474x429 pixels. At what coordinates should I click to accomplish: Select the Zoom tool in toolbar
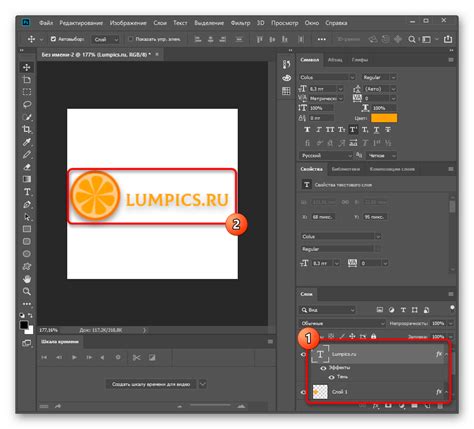tap(27, 292)
